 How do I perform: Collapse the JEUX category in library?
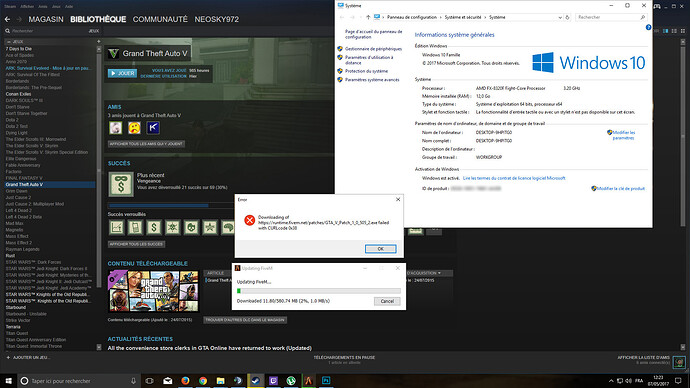pyautogui.click(x=8, y=41)
